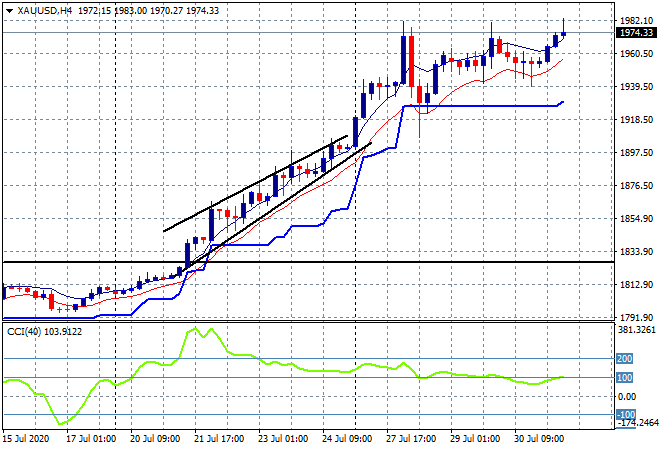
Task: Click the latest blue candle at chart's right edge
Action: pos(564,34)
